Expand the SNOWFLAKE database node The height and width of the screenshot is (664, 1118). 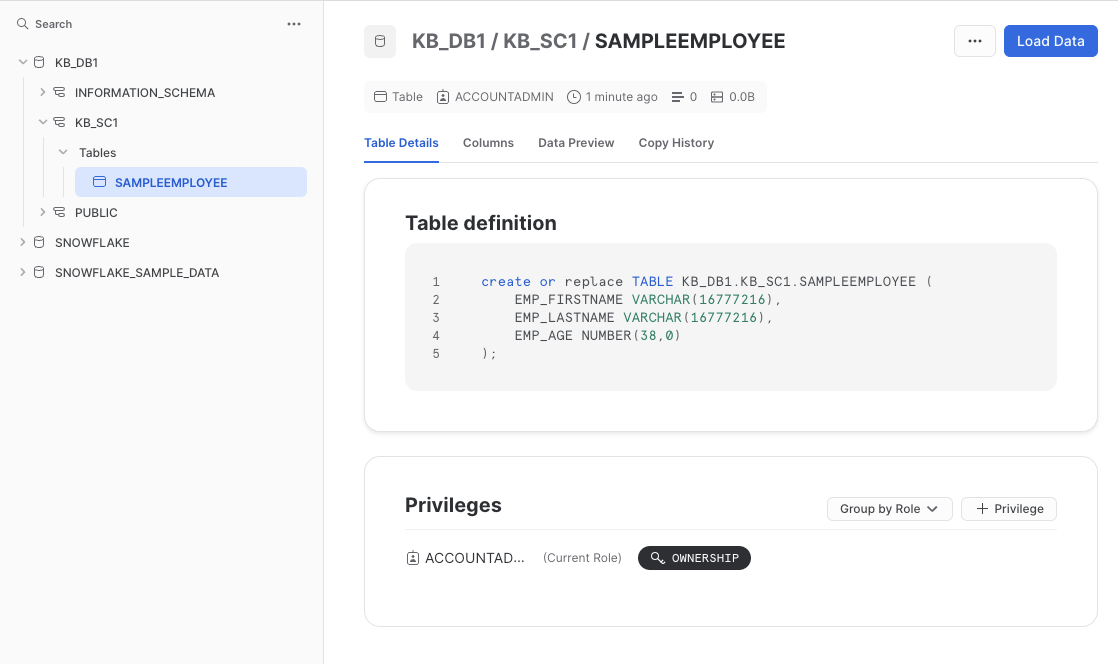23,242
